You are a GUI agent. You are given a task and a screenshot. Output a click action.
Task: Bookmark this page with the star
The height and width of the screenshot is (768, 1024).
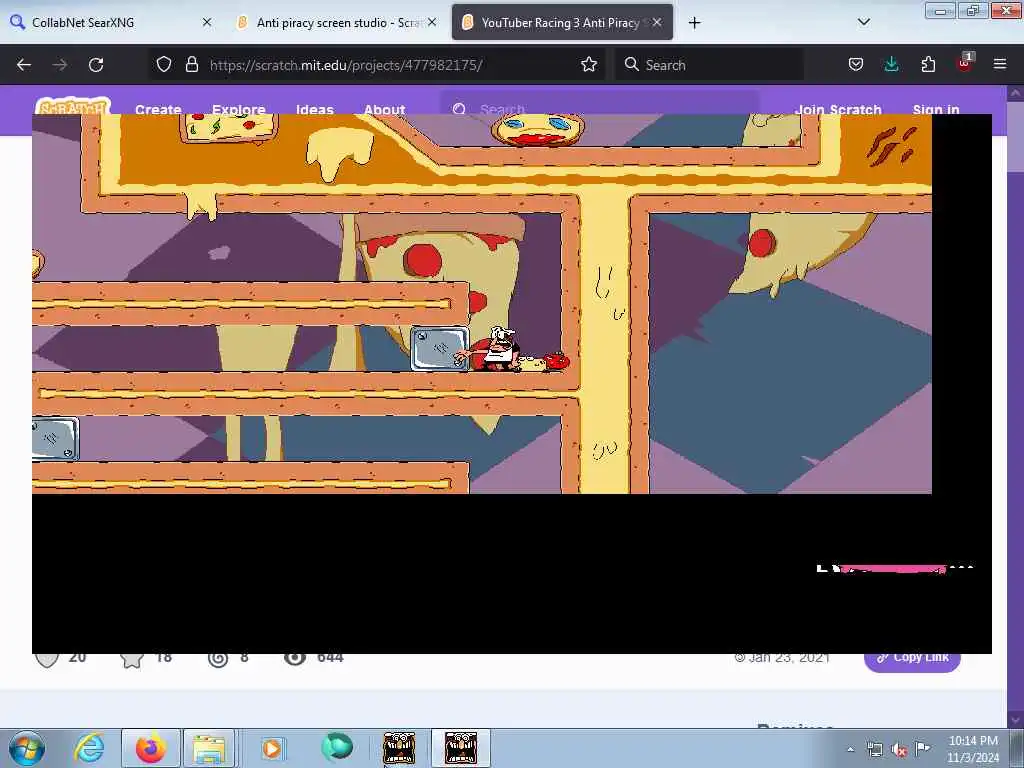click(x=589, y=64)
